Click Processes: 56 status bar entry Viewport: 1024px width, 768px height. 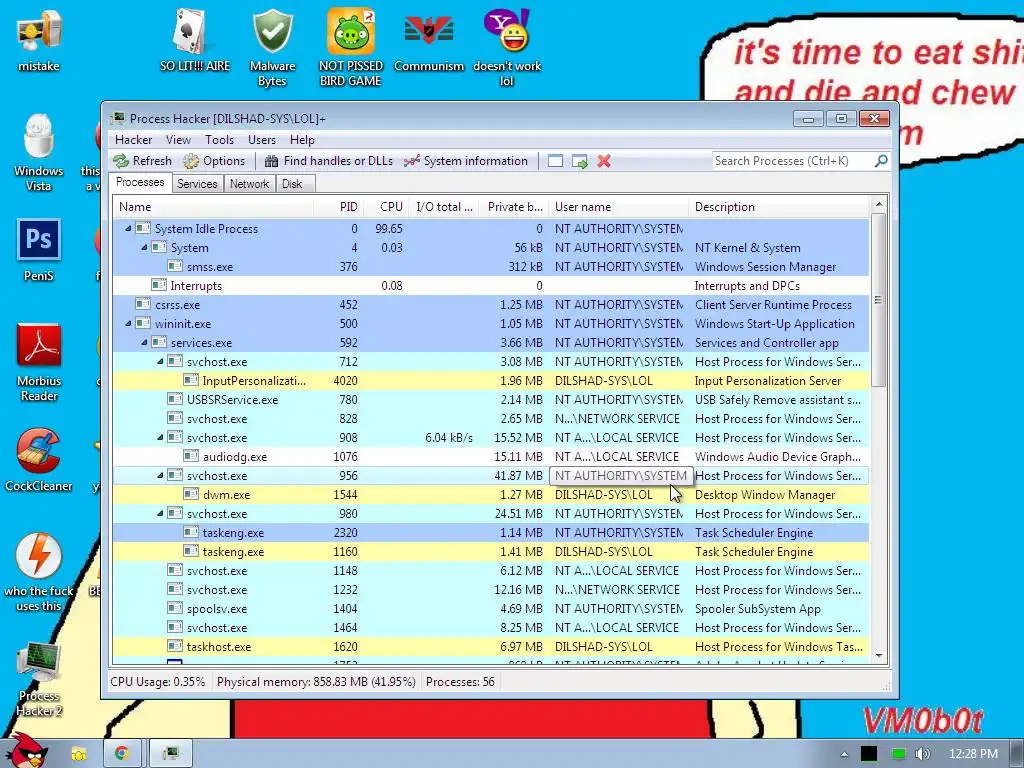(x=460, y=682)
